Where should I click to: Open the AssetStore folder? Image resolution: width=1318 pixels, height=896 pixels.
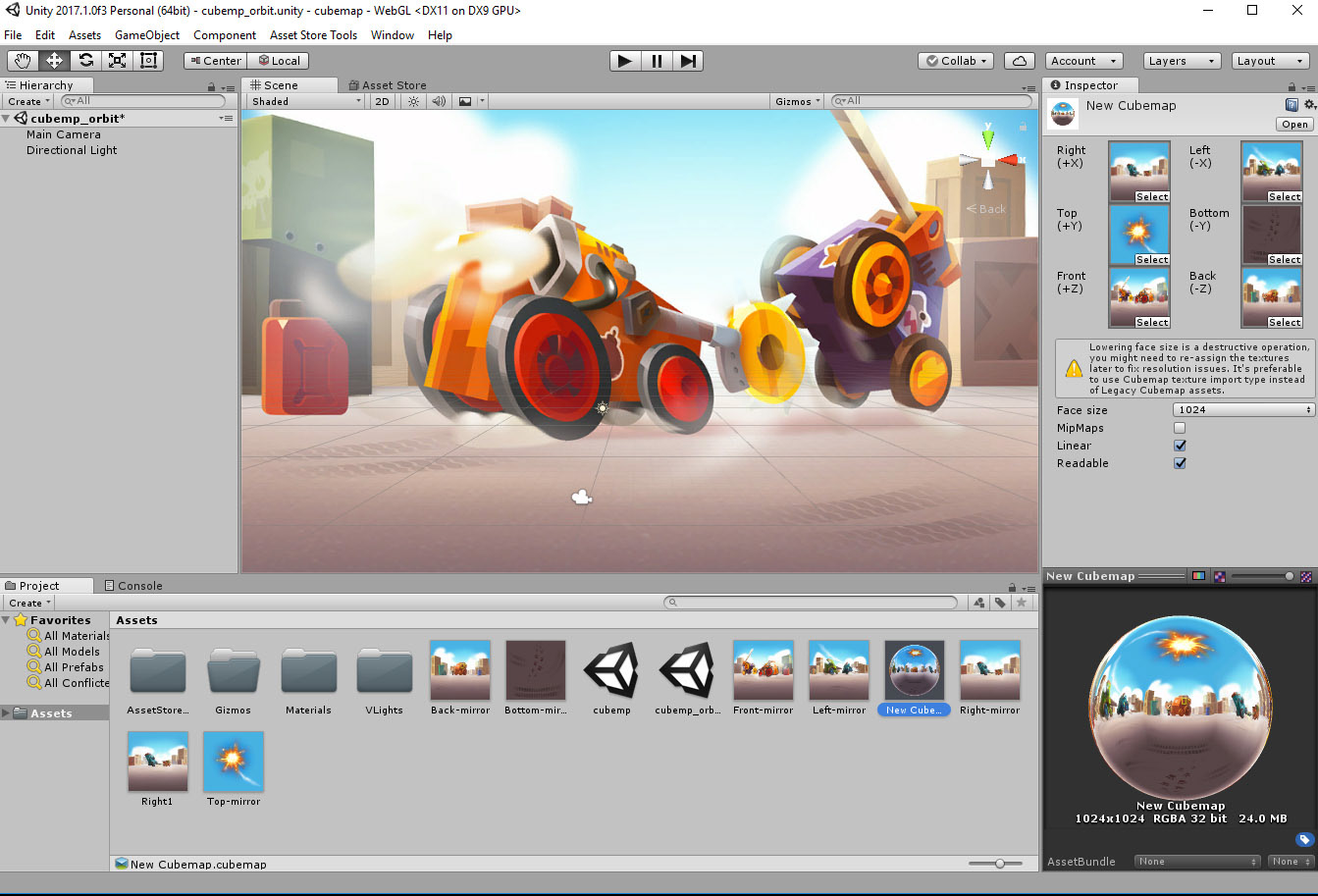[x=157, y=678]
